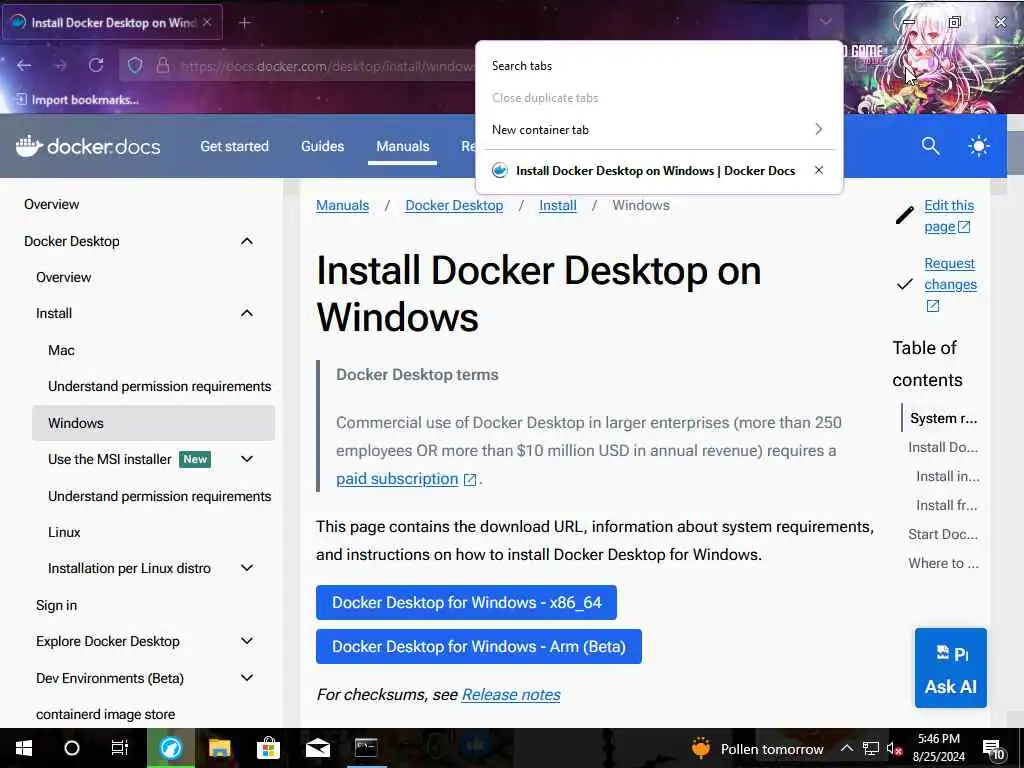Screen dimensions: 1024x768
Task: Jump to System r... contents entry
Action: (x=943, y=419)
